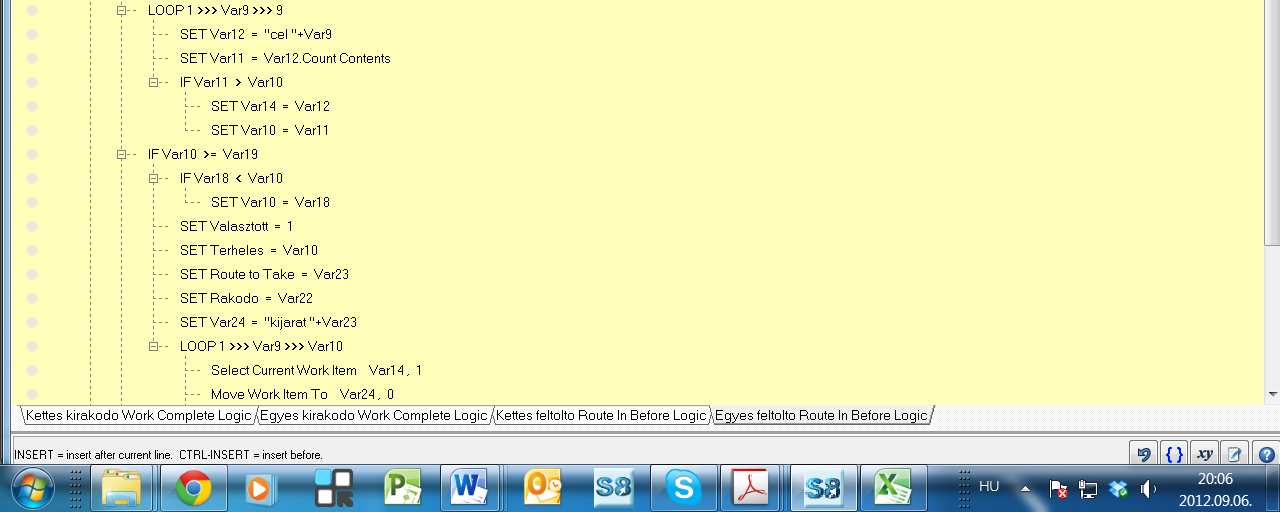Toggle the margin dot on the IF Var10 >= Var19 row

32,154
